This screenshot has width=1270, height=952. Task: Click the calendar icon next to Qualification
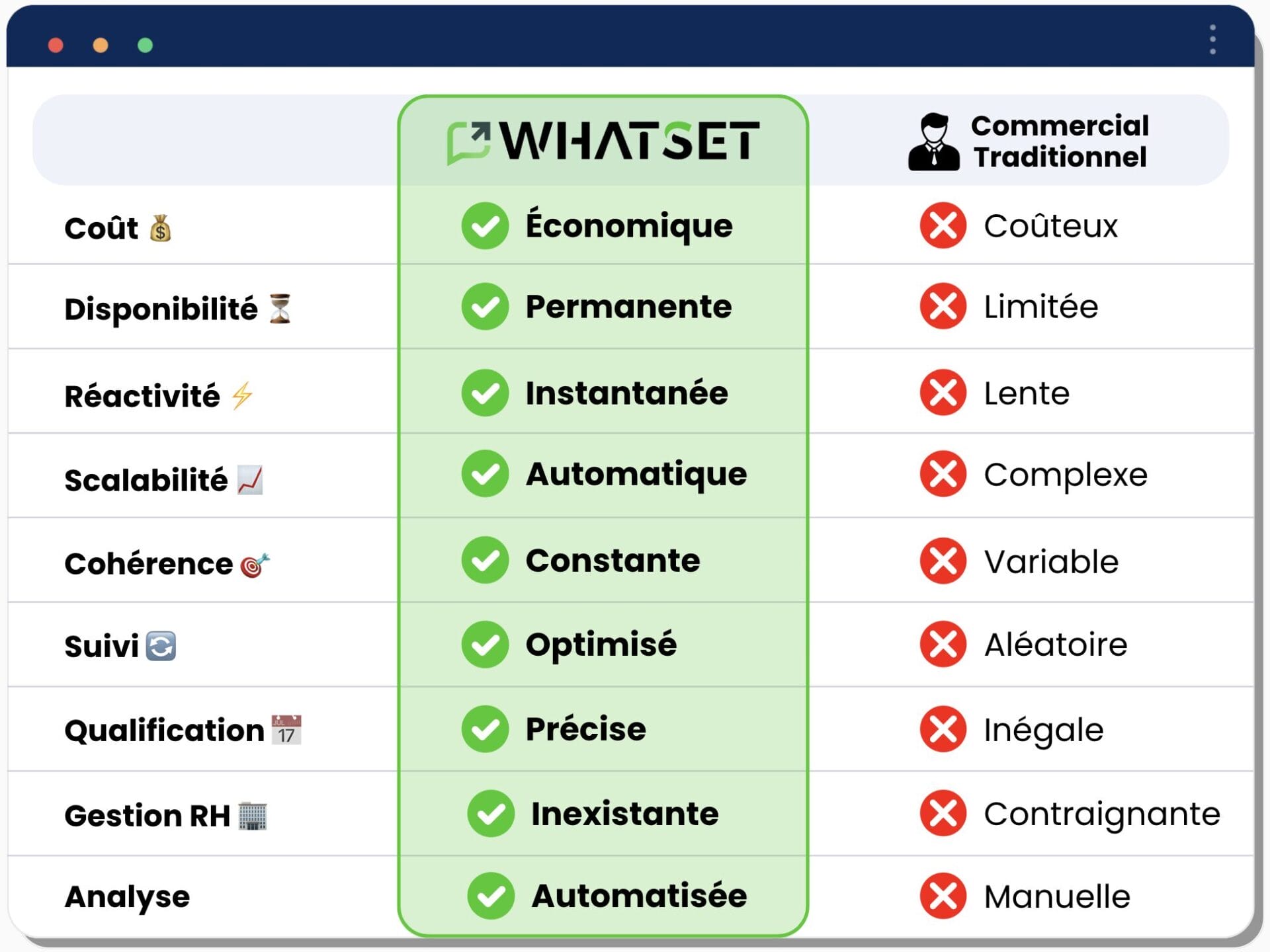pos(286,730)
